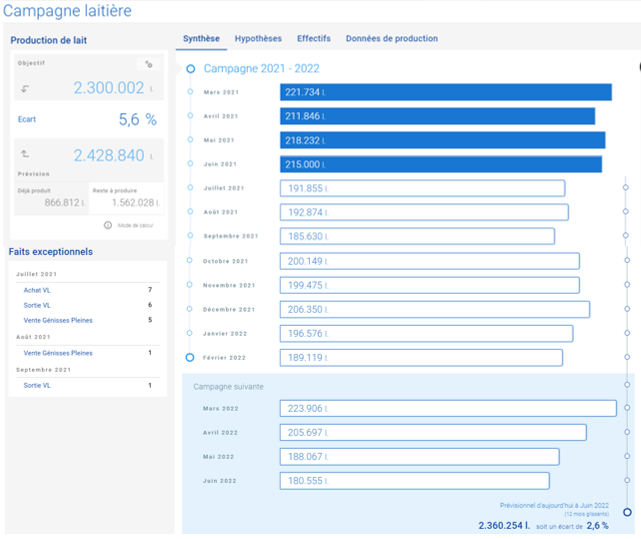Click the Campagne suivante heading

coord(229,386)
